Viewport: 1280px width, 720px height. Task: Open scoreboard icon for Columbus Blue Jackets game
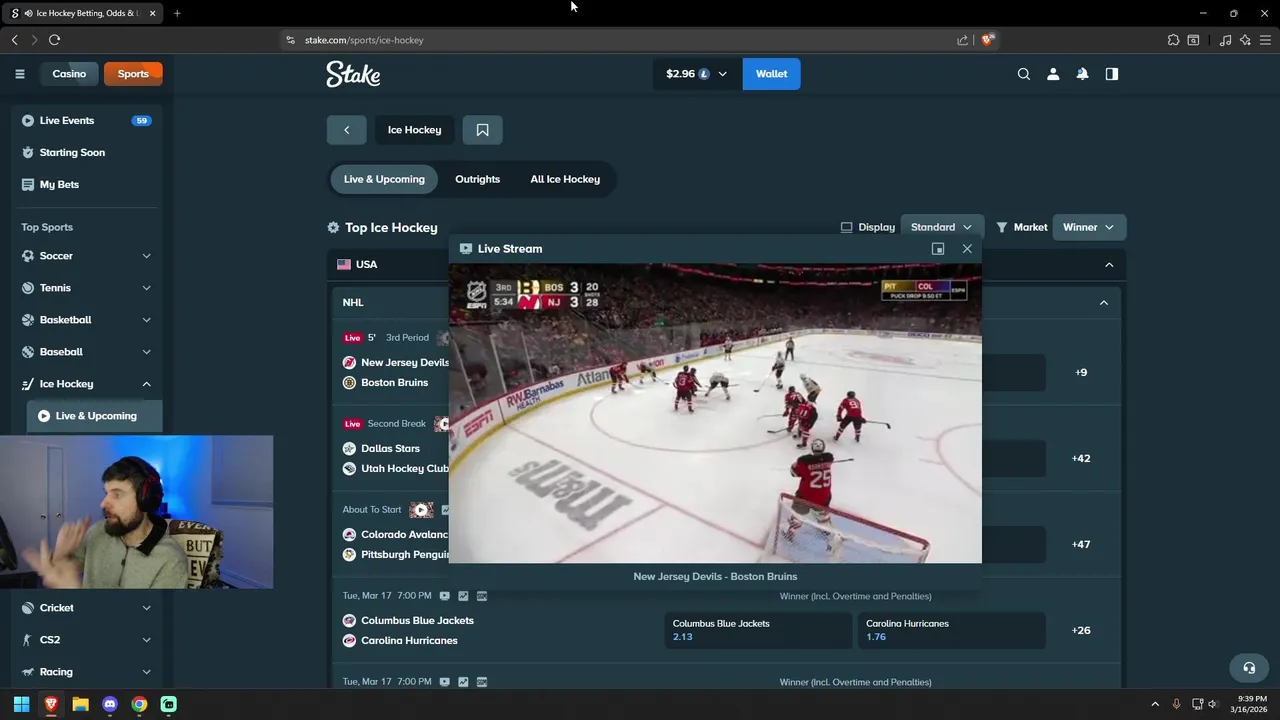point(482,596)
